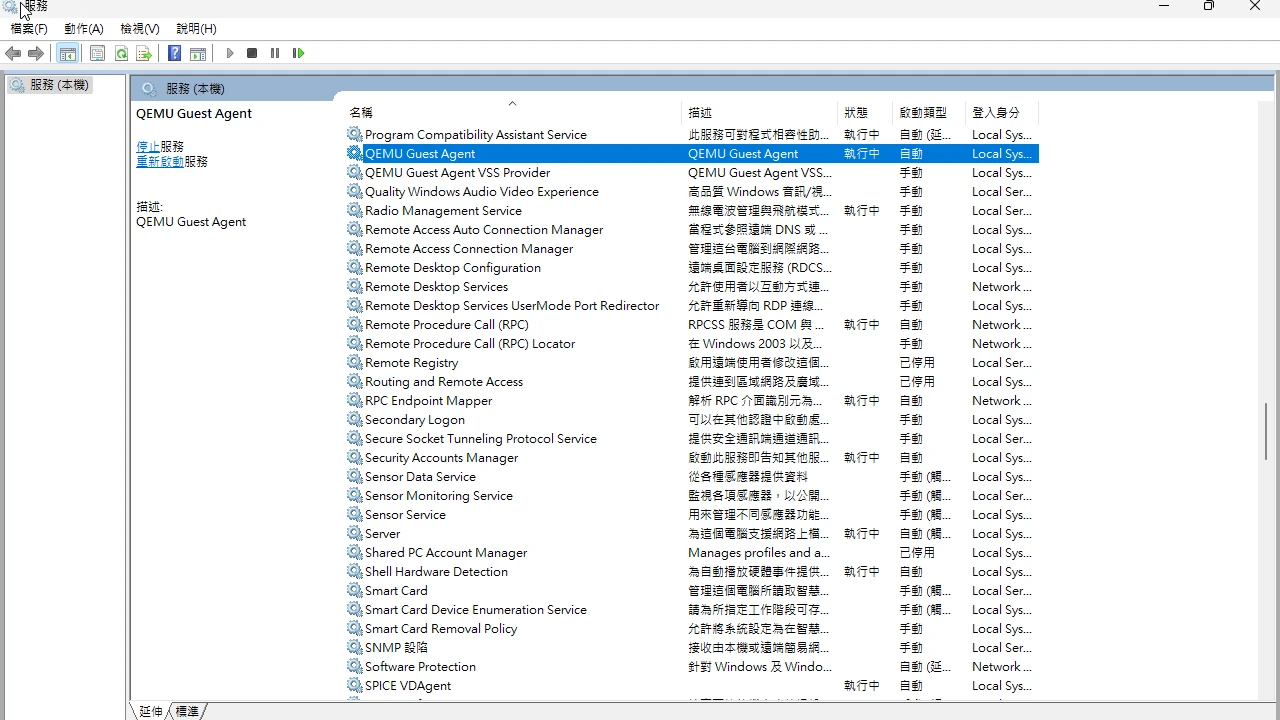Click the Refresh toolbar icon
Viewport: 1280px width, 720px height.
point(121,53)
